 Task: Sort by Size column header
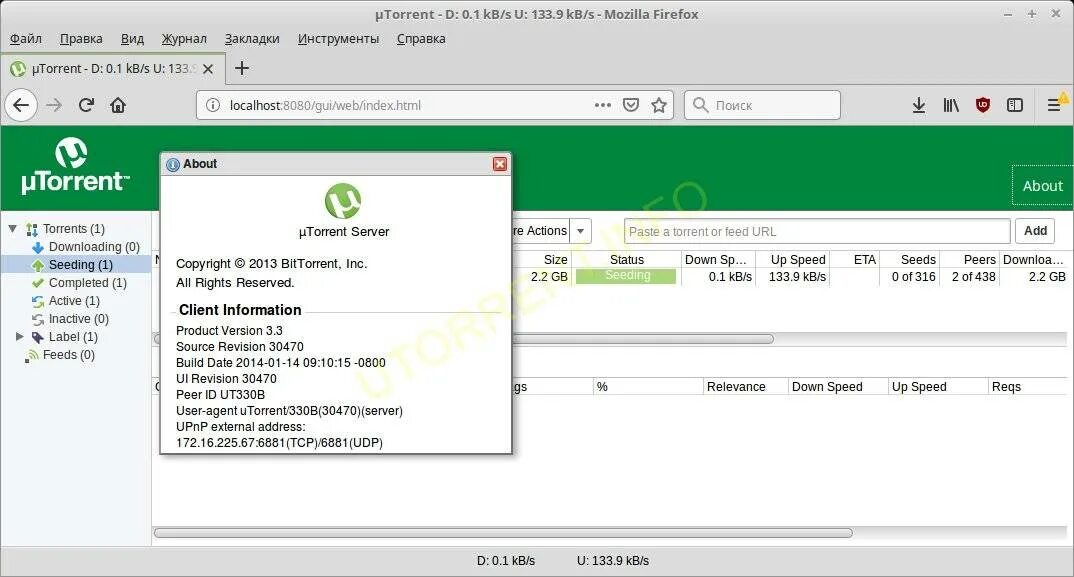coord(541,260)
